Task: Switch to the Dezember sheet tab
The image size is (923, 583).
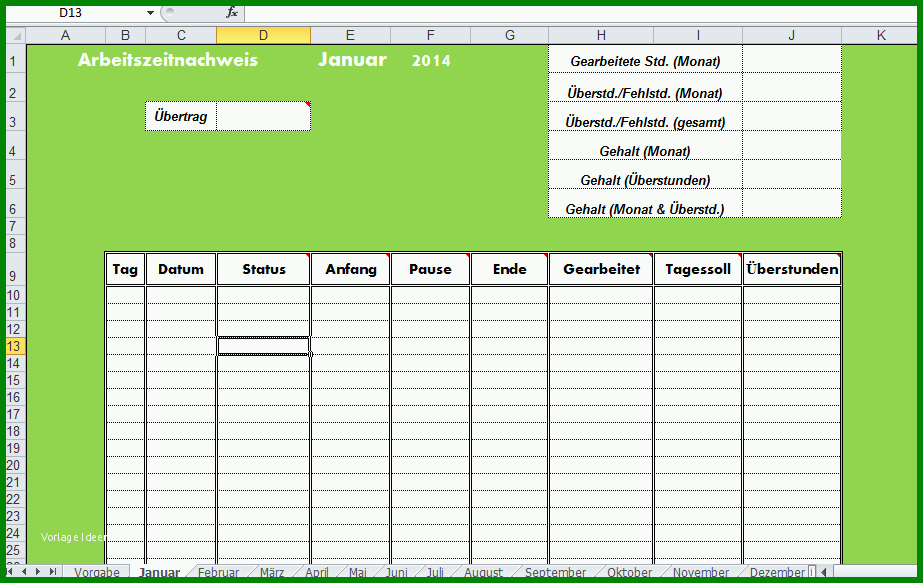Action: coord(777,572)
